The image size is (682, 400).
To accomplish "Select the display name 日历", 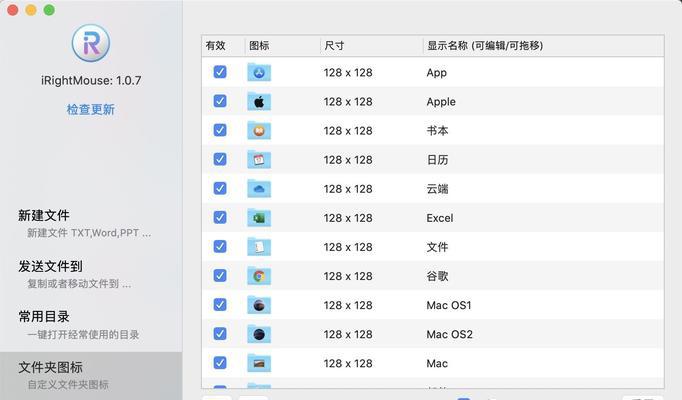I will click(x=438, y=160).
